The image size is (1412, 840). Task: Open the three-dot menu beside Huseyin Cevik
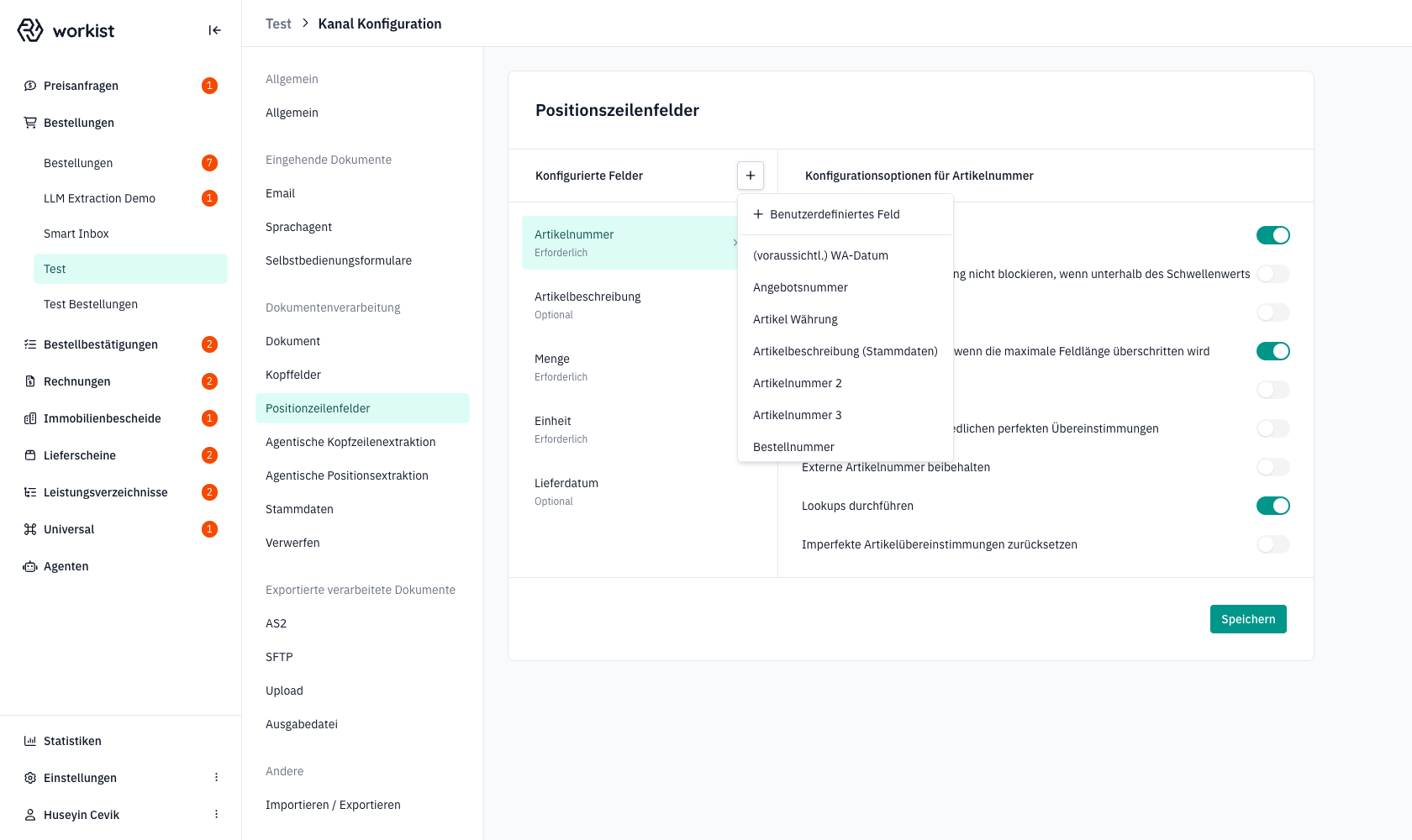click(216, 815)
